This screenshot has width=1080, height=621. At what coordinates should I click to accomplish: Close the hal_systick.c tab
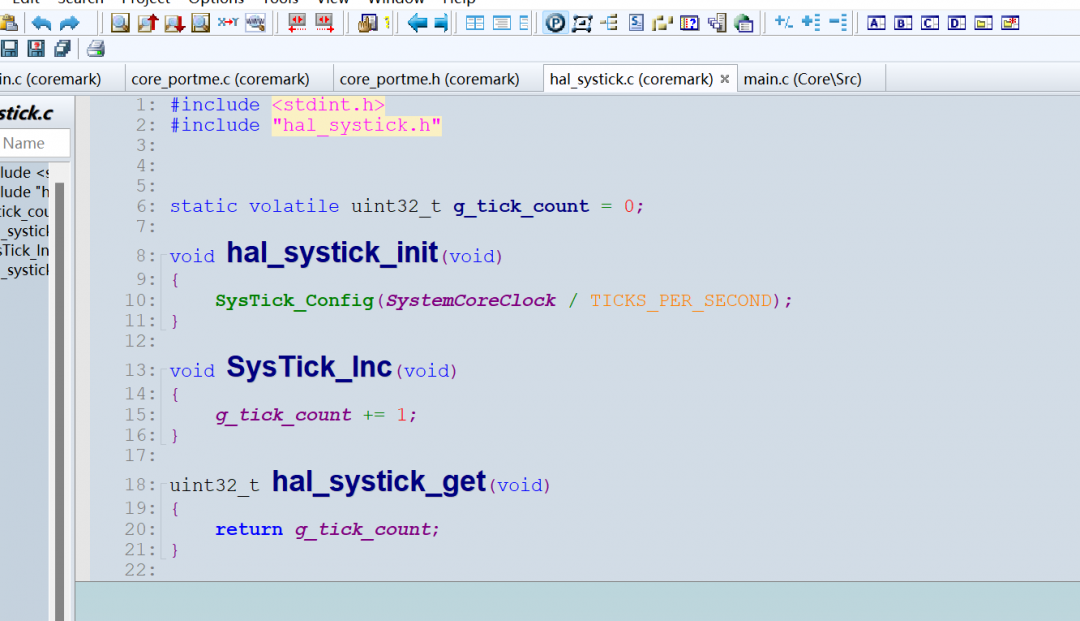coord(725,79)
